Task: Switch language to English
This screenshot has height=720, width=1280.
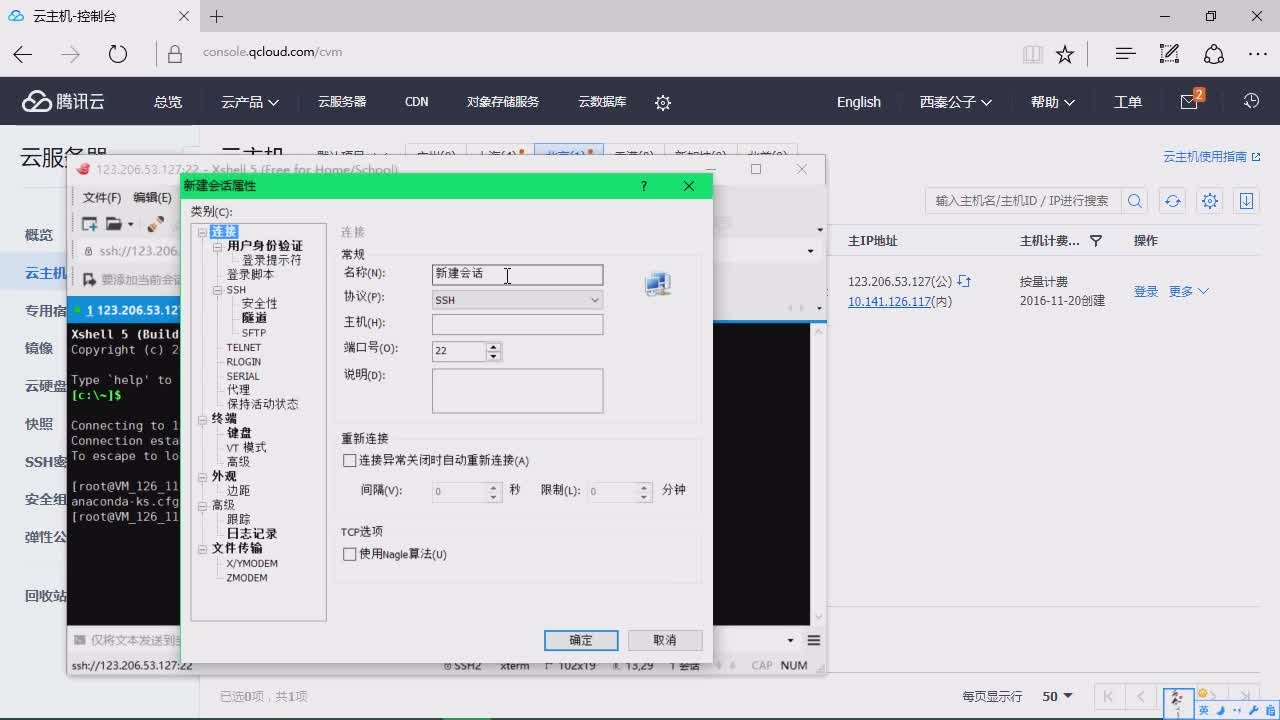Action: click(859, 102)
